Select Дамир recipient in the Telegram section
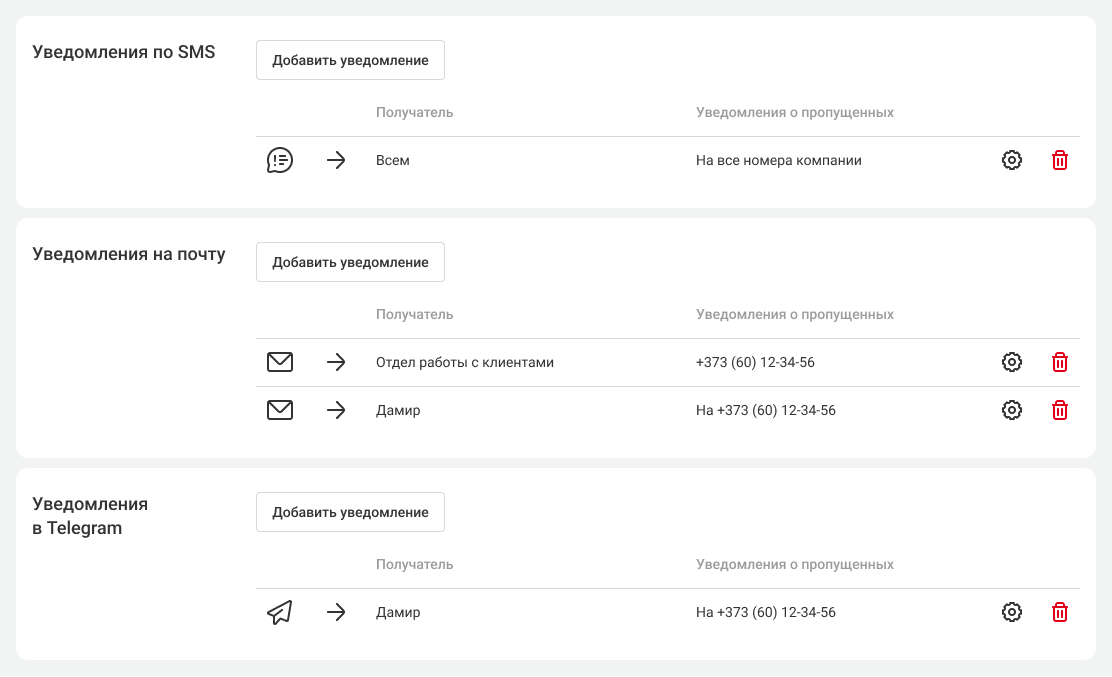Viewport: 1112px width, 677px height. point(398,612)
